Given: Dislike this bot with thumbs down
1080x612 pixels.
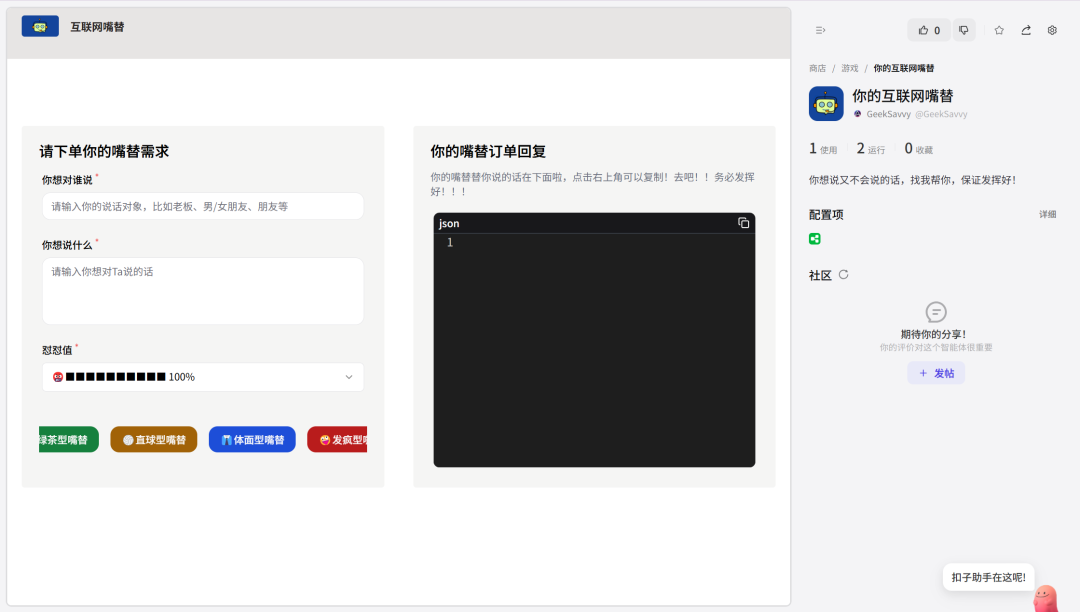Looking at the screenshot, I should [964, 30].
